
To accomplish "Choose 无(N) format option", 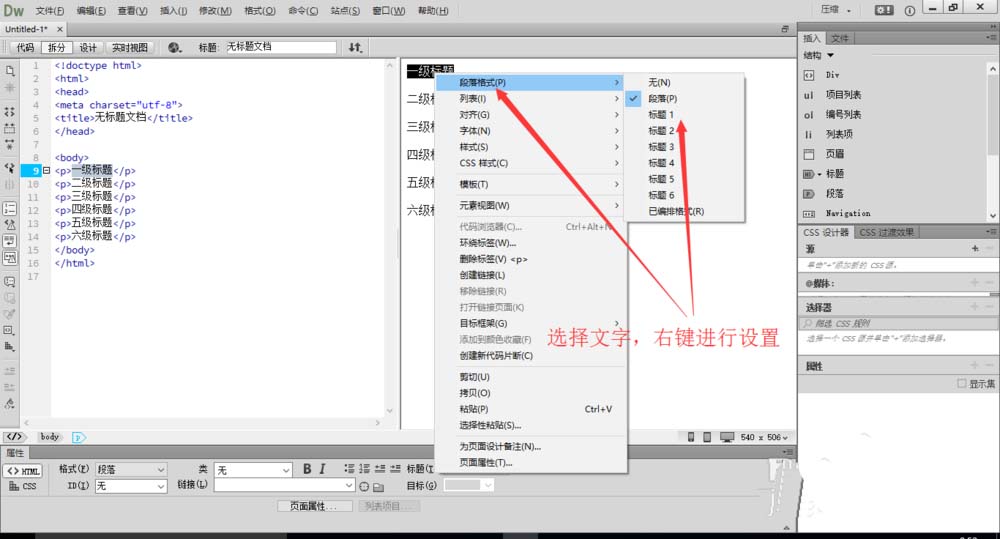I will (659, 82).
